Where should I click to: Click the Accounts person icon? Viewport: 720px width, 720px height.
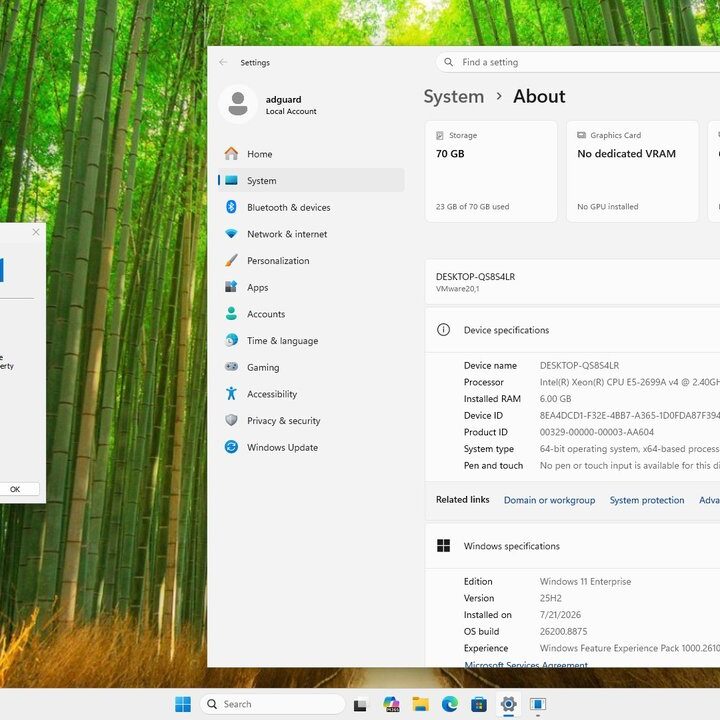coord(231,313)
